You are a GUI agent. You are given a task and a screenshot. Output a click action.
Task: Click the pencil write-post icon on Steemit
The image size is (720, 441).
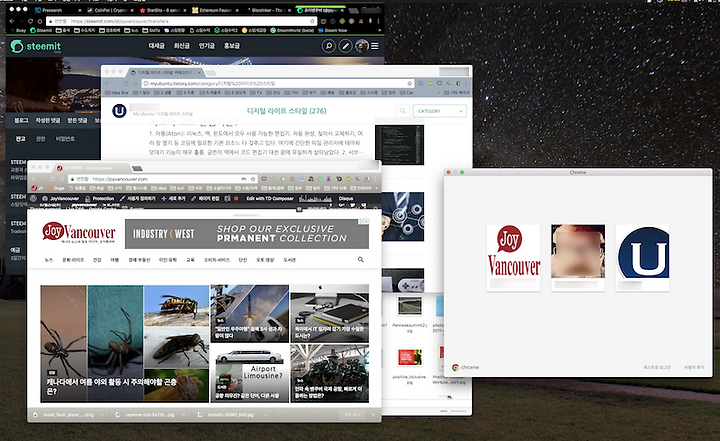pyautogui.click(x=345, y=46)
